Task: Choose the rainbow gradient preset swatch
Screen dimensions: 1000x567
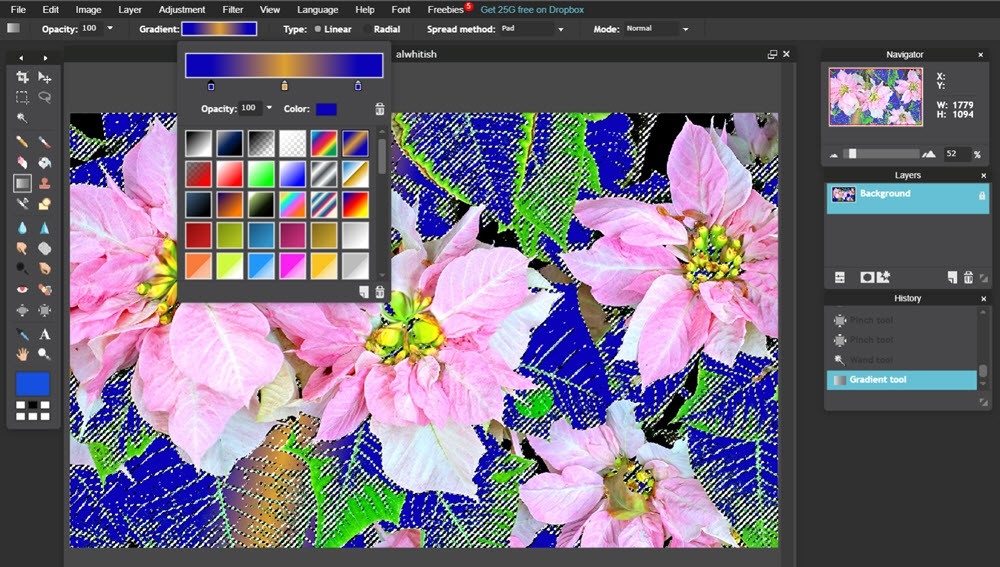Action: tap(323, 143)
